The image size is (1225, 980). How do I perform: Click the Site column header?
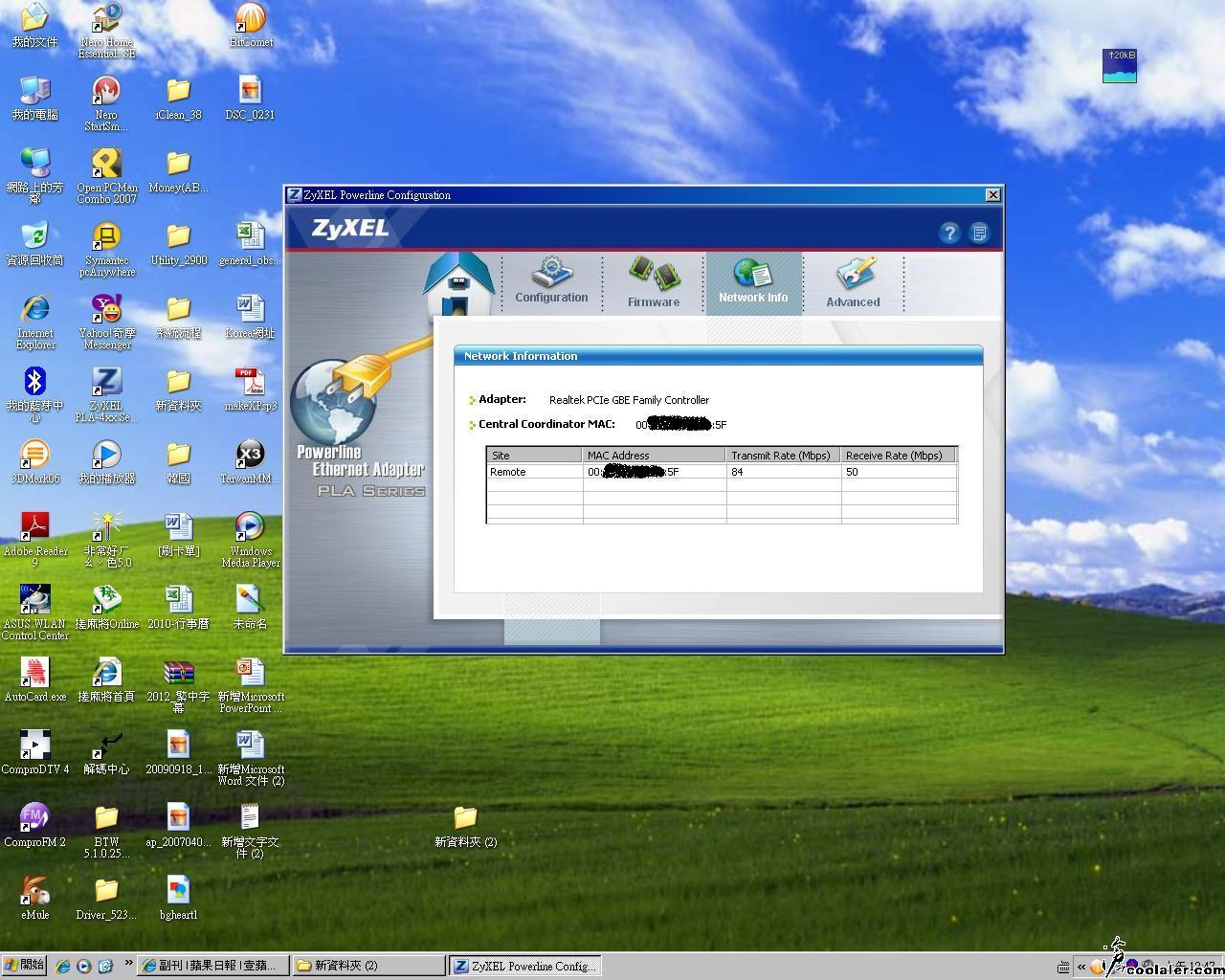(x=534, y=456)
